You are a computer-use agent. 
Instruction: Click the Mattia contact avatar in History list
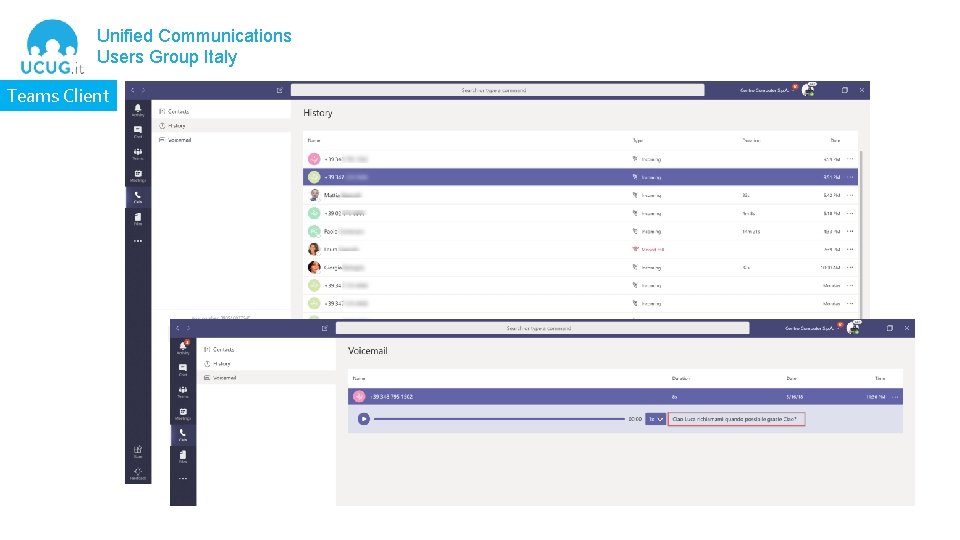pos(314,195)
